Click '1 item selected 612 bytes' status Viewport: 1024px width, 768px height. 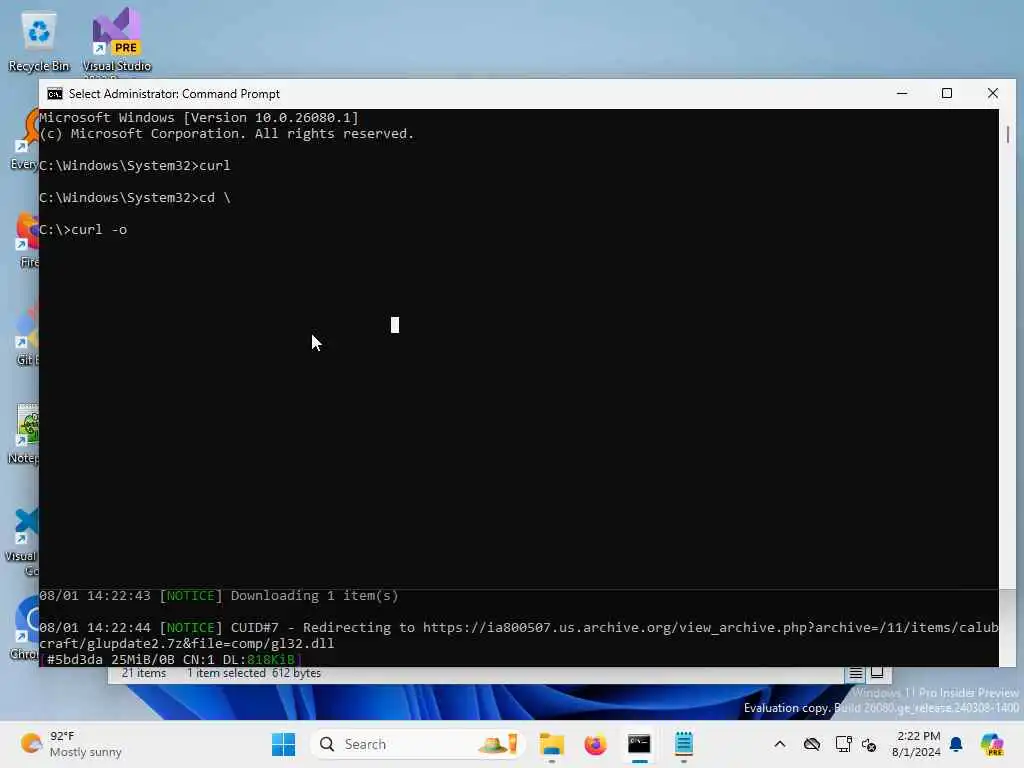pos(254,673)
